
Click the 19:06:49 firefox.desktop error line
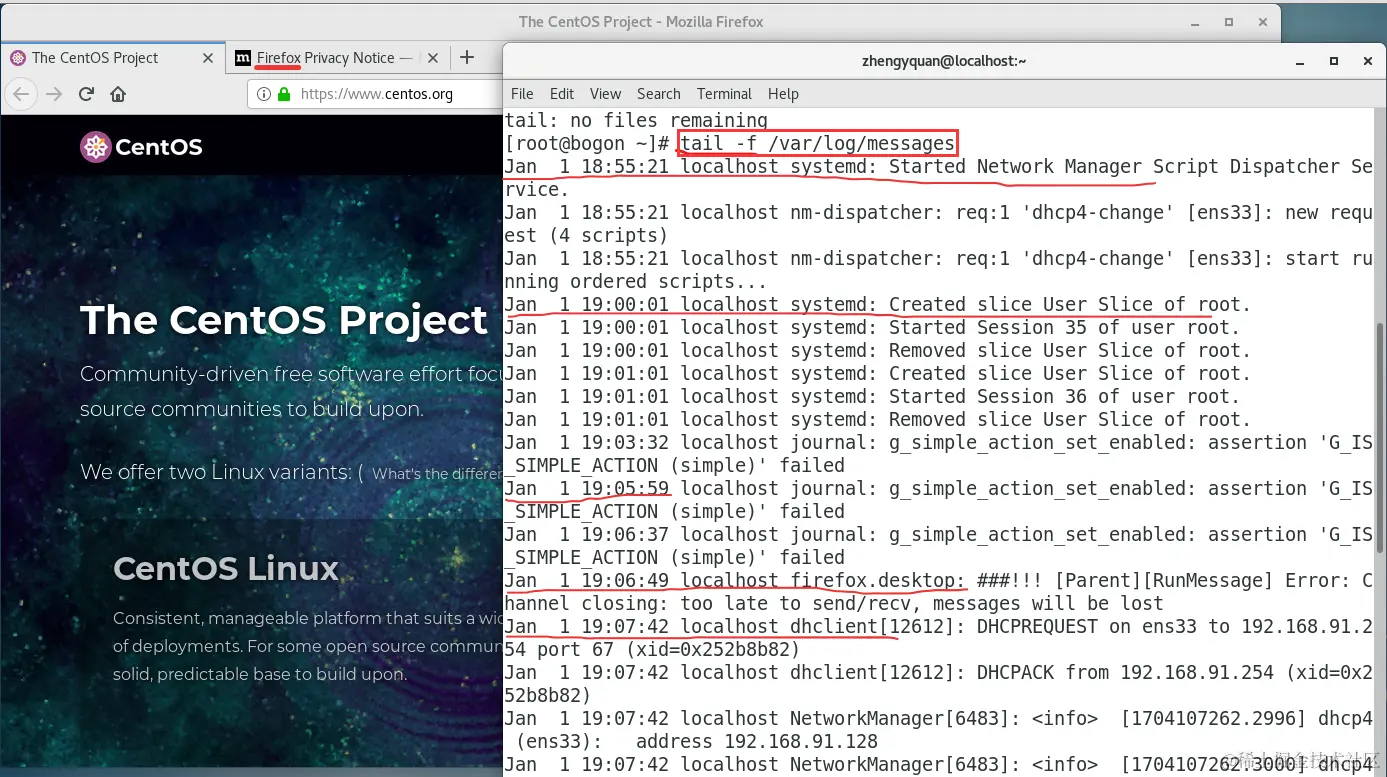tap(938, 592)
